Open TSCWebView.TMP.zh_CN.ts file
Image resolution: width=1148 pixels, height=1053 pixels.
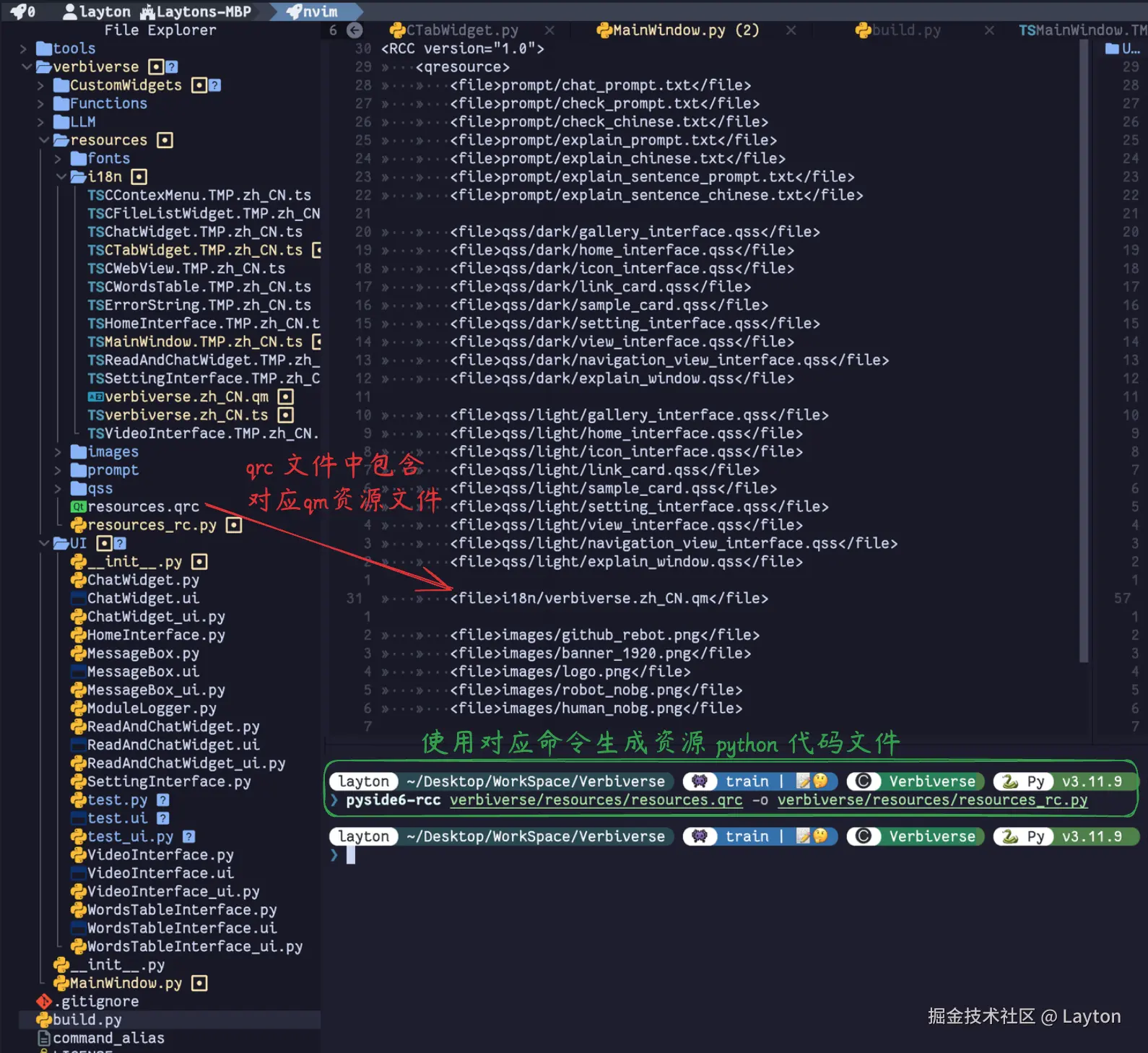(186, 269)
